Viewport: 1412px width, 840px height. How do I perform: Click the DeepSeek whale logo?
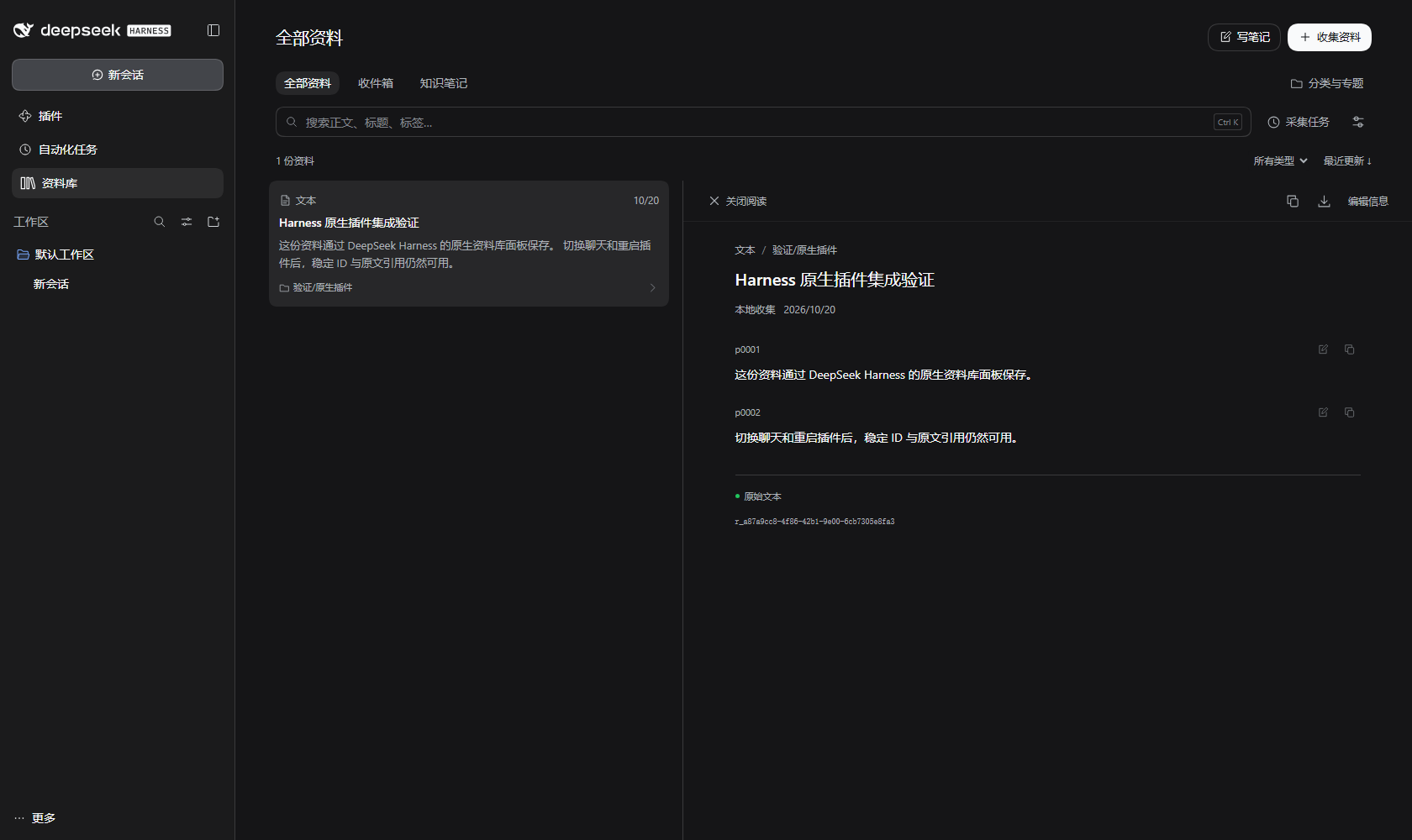(24, 30)
